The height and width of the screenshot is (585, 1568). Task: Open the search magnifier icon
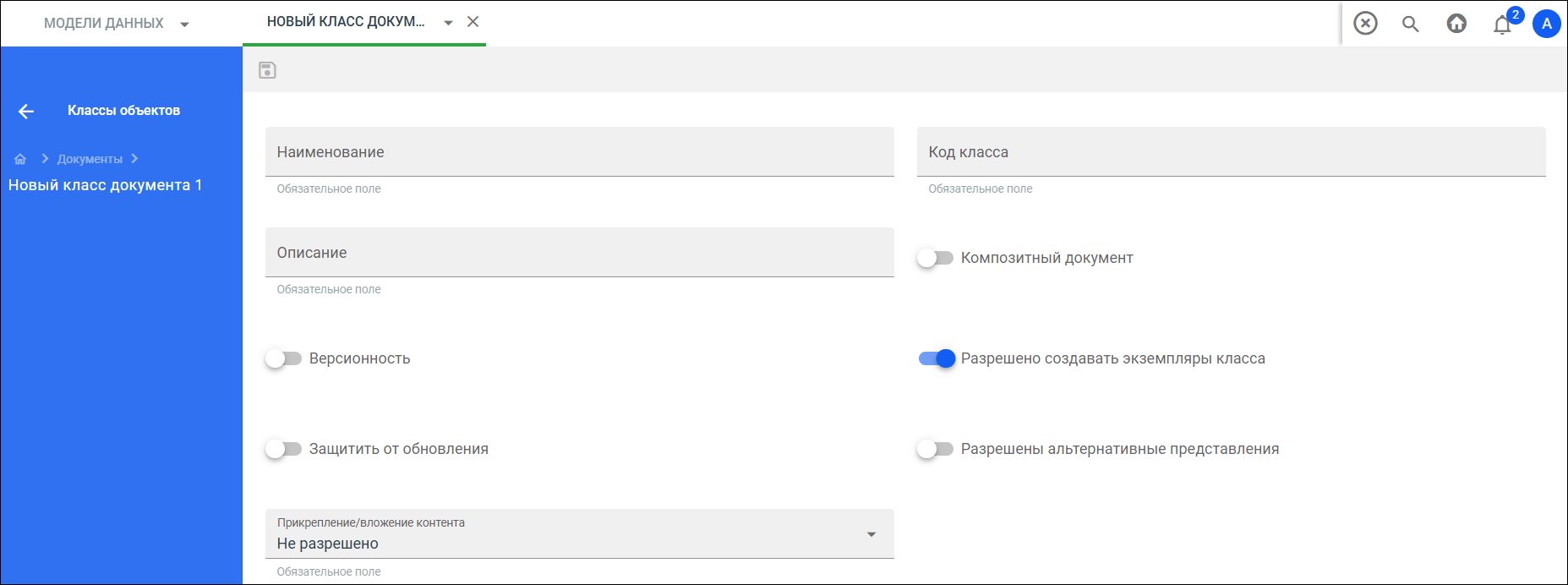(1410, 24)
